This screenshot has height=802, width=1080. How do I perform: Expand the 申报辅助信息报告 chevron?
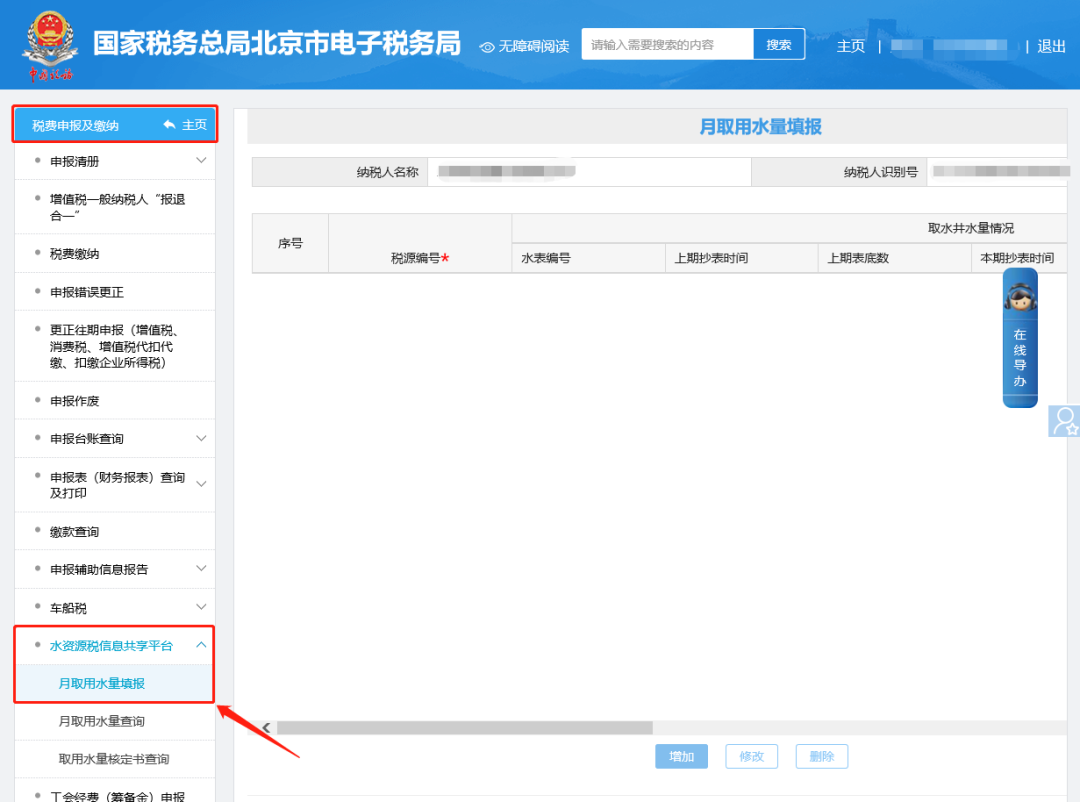click(201, 568)
